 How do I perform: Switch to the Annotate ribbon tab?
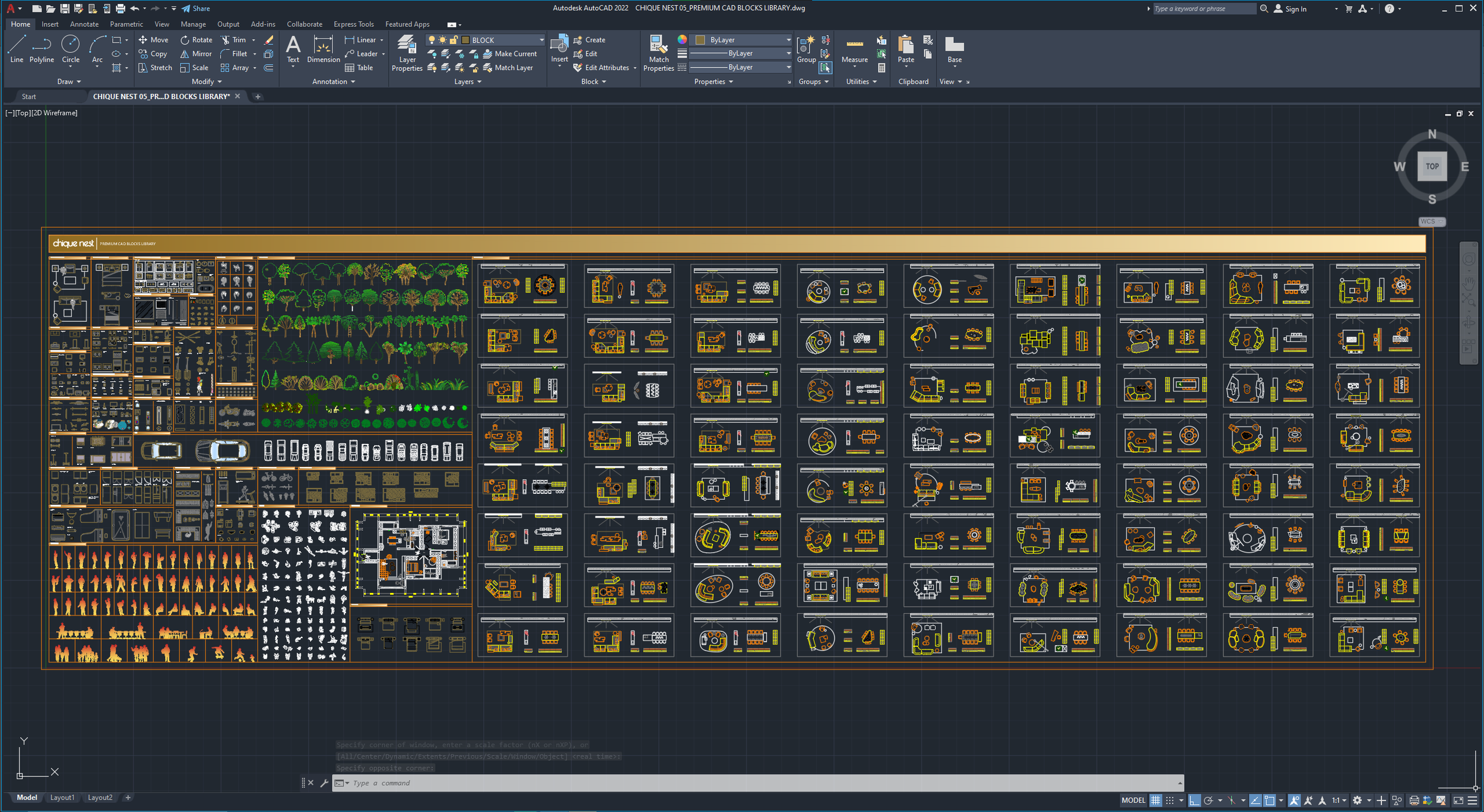pyautogui.click(x=84, y=24)
